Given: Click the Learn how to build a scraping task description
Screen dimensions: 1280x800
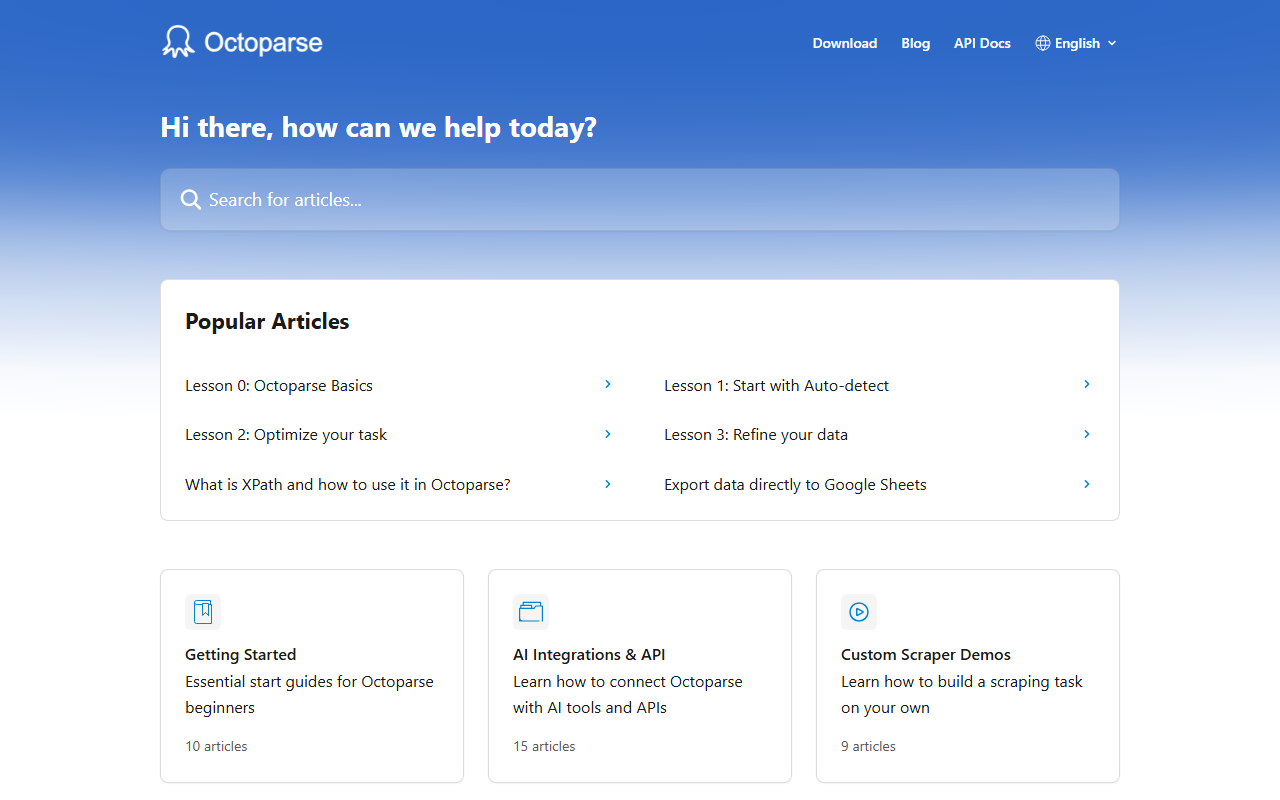Looking at the screenshot, I should tap(962, 695).
